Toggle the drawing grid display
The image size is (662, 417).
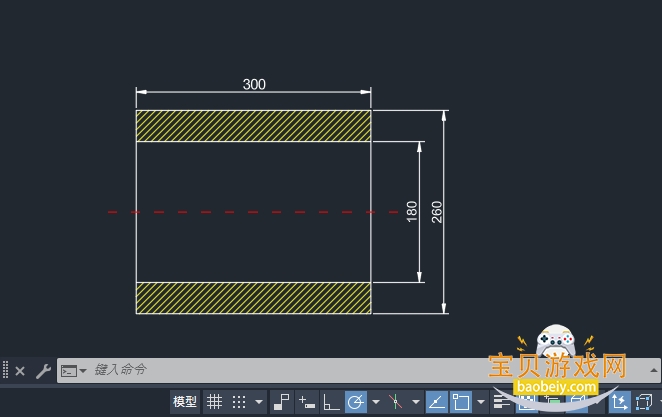[x=214, y=402]
